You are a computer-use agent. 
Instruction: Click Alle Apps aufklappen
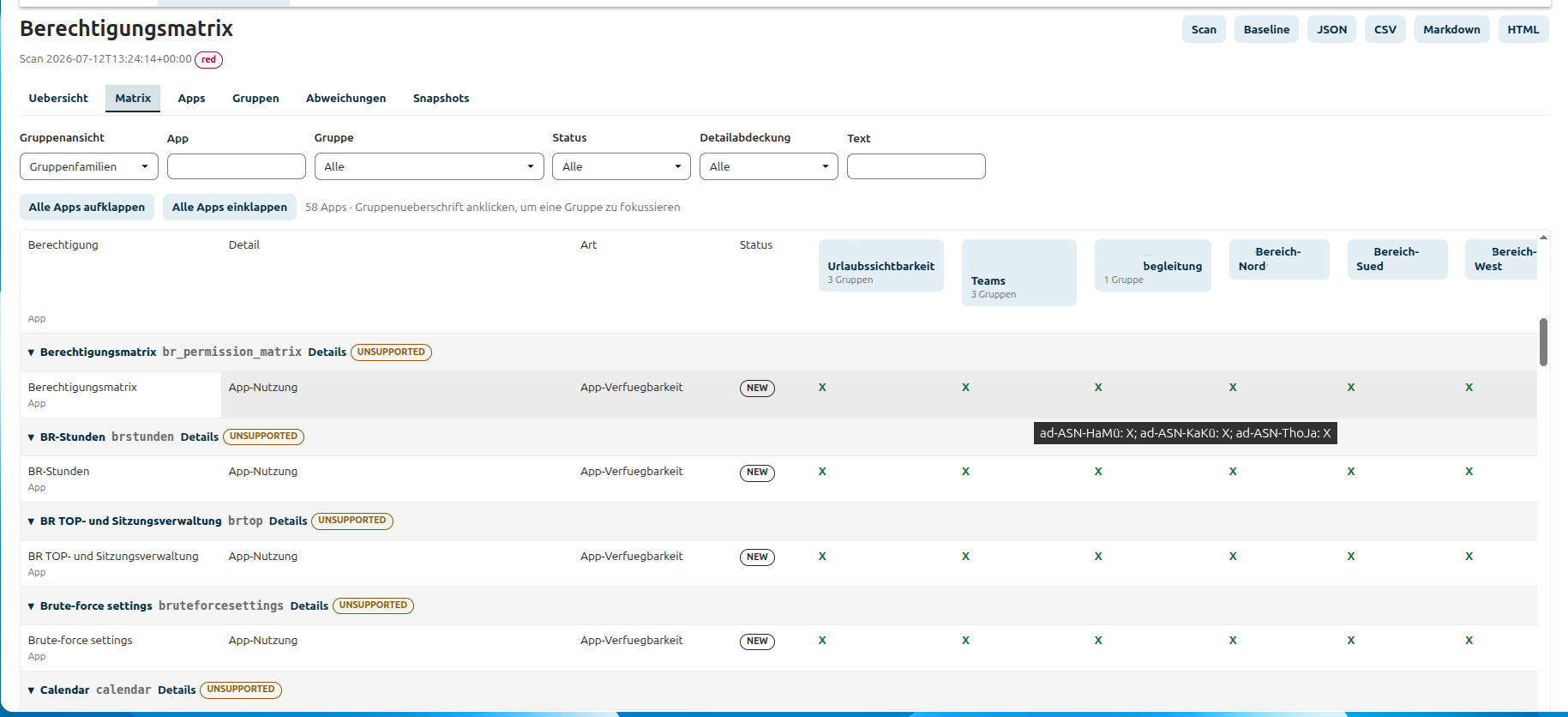87,208
